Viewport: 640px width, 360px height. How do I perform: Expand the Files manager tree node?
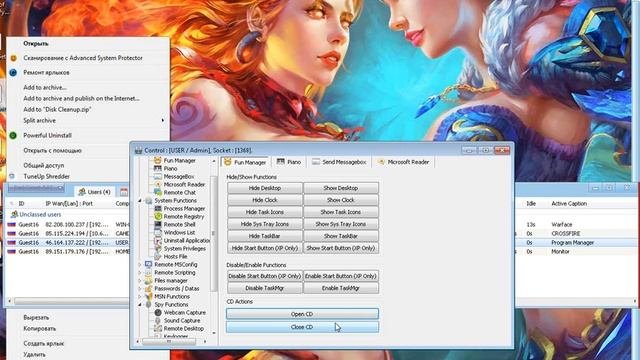(140, 281)
